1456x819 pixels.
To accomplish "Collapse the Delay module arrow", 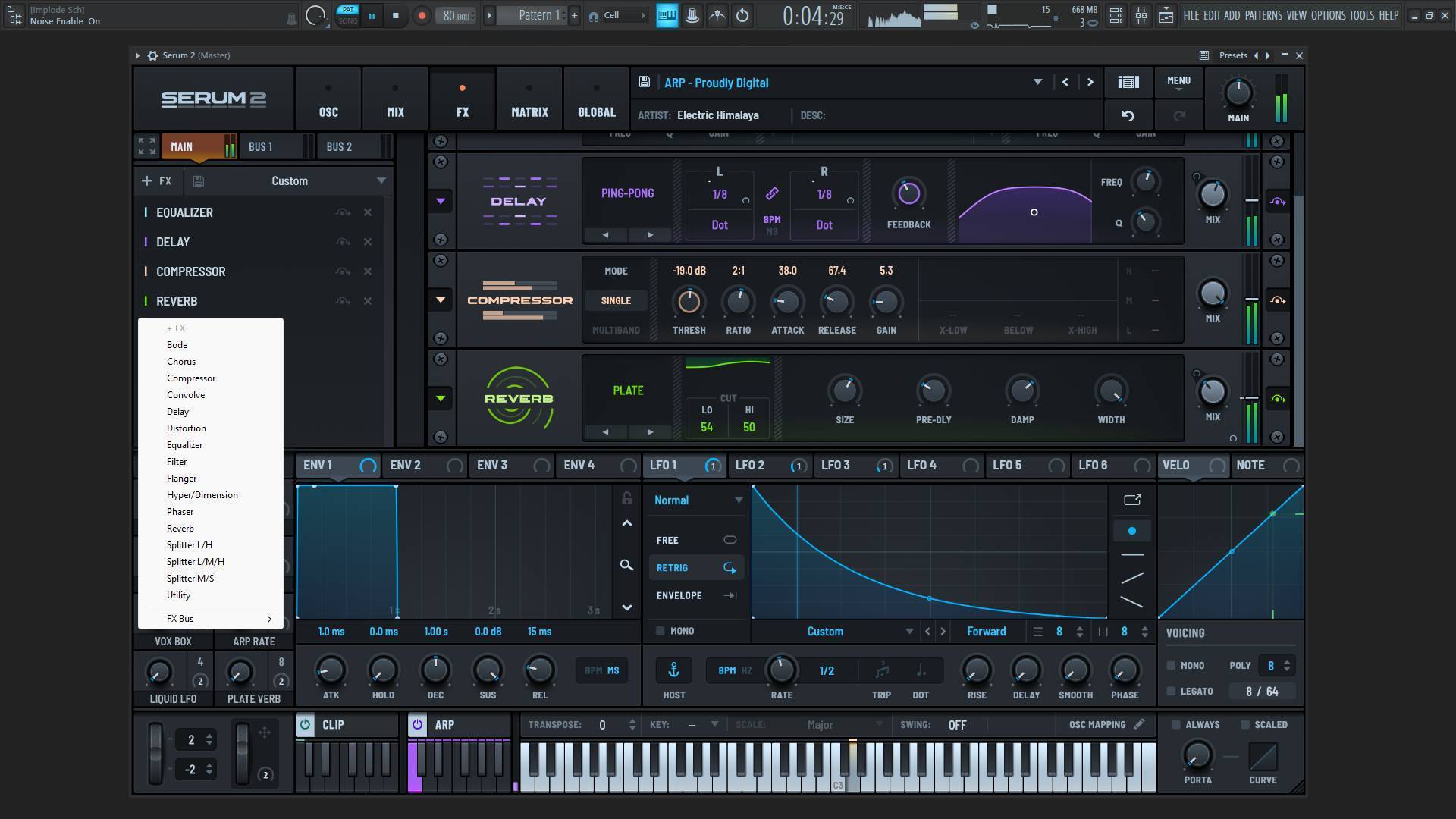I will point(440,201).
